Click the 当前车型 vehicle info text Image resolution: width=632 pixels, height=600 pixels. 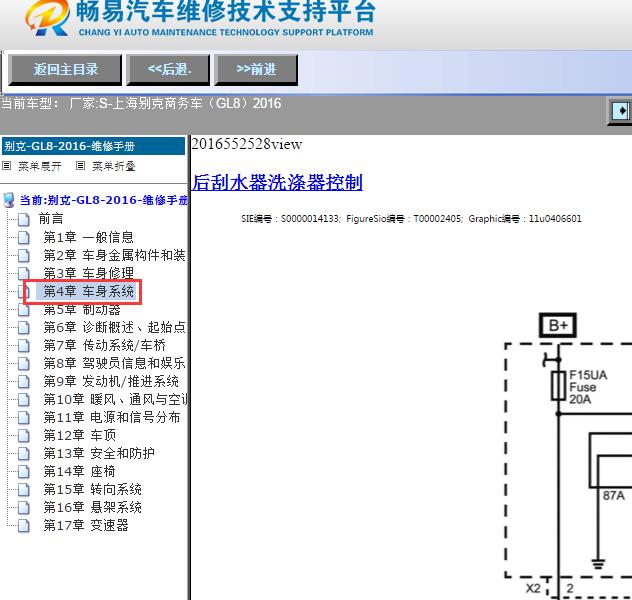point(141,104)
